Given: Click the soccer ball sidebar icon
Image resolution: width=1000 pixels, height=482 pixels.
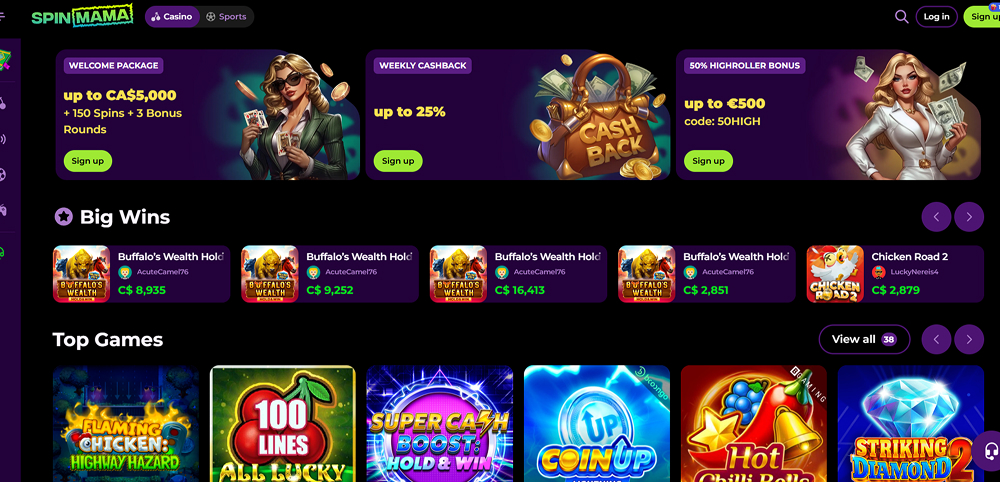Looking at the screenshot, I should coord(3,173).
